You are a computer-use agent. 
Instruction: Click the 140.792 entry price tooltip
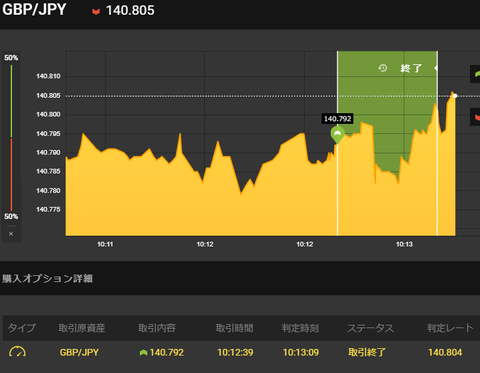337,119
